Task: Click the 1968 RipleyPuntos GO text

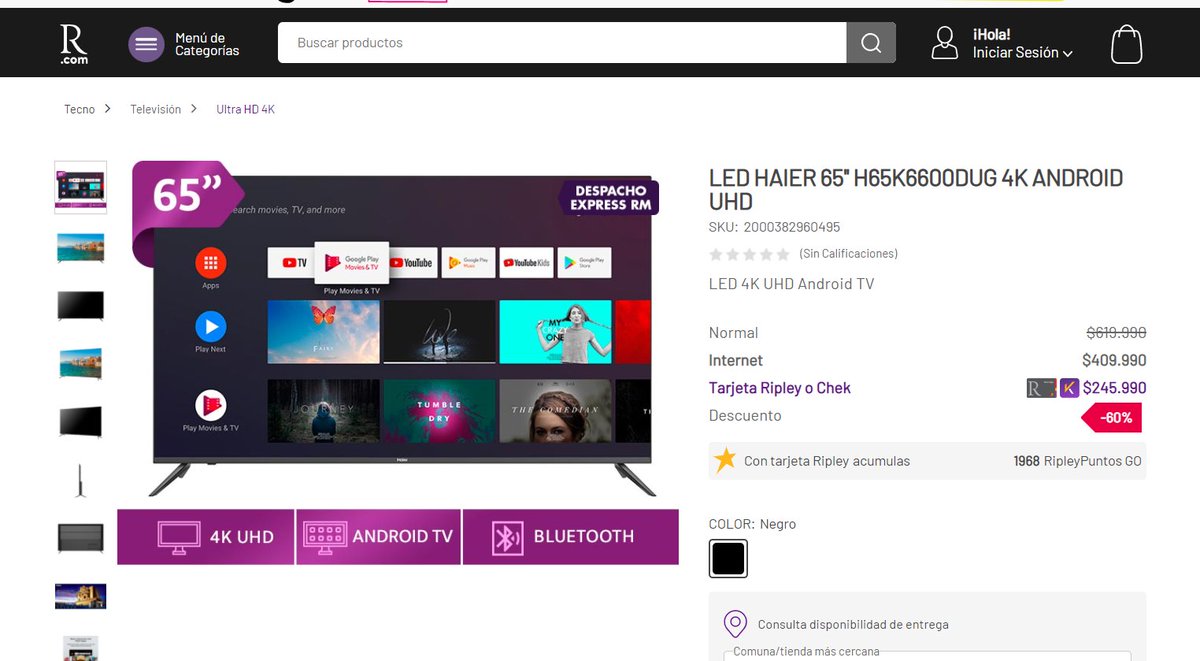Action: (1077, 461)
